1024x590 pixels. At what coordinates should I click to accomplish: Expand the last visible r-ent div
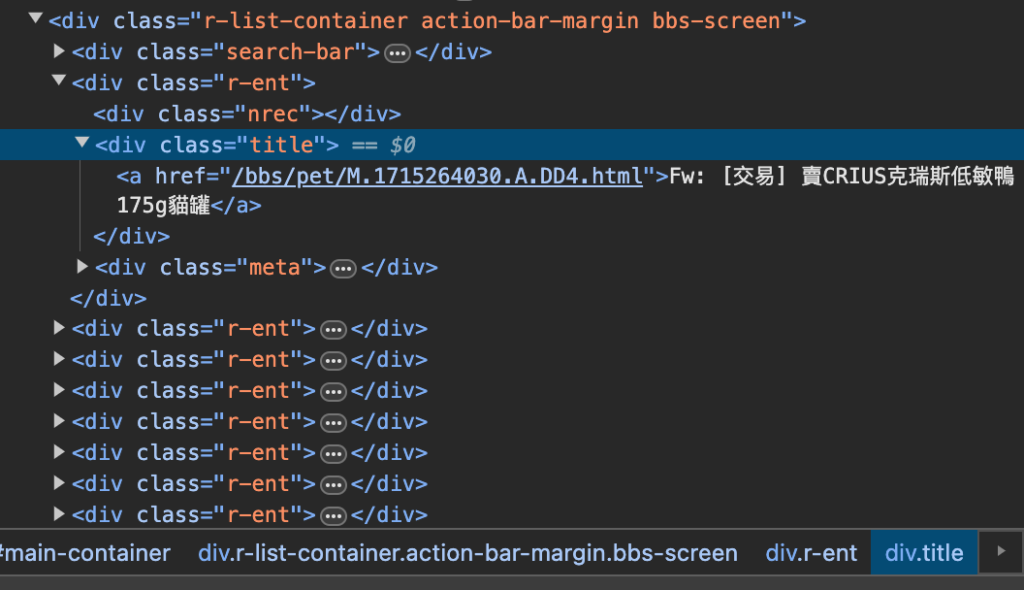pos(59,514)
